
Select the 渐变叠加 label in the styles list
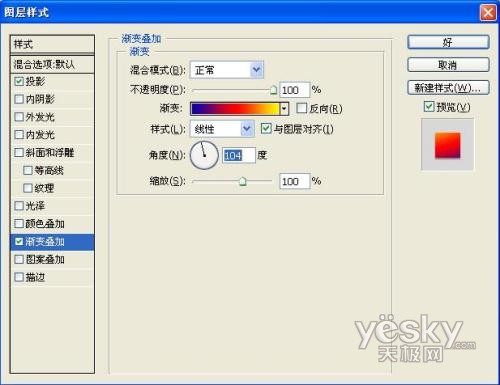[x=45, y=242]
